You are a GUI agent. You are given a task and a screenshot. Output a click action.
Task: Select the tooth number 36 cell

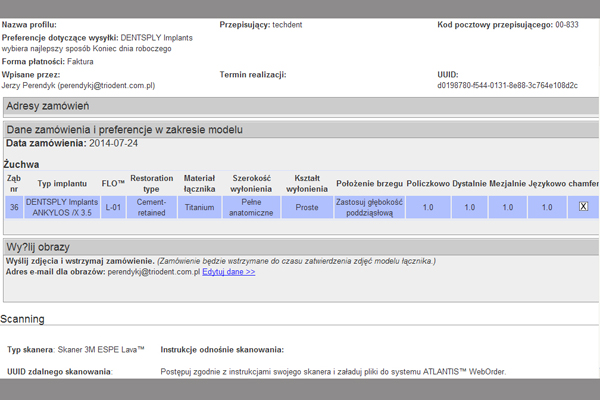14,207
